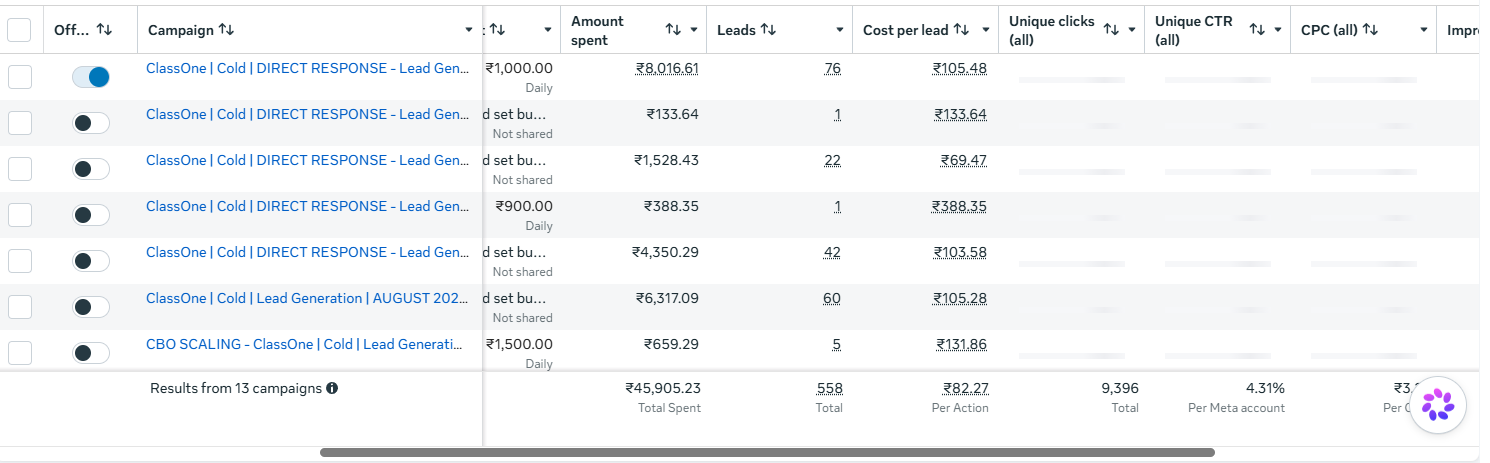Open the Unique clicks (all) column dropdown
Image resolution: width=1490 pixels, height=463 pixels.
(1132, 30)
